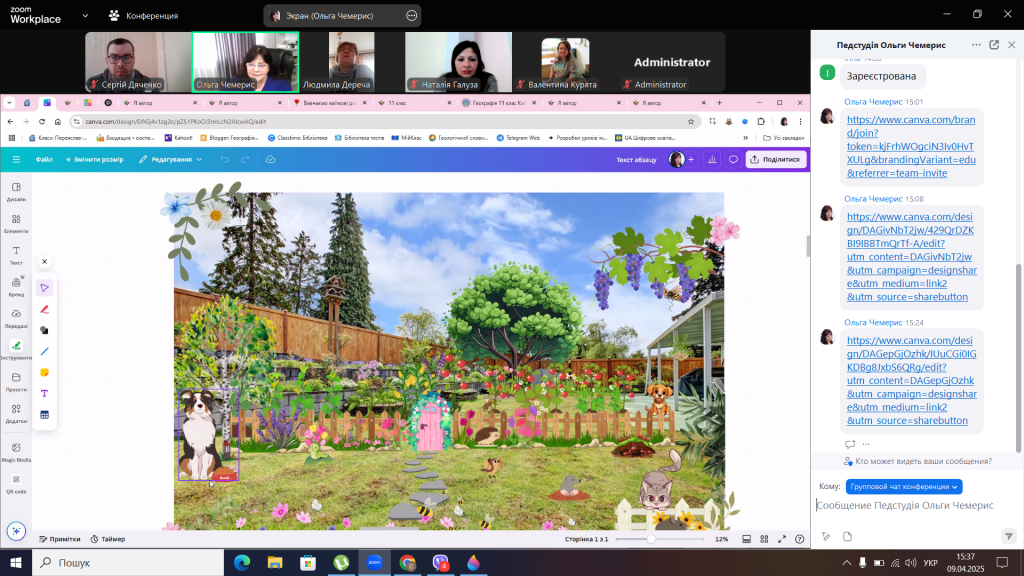Adjust the zoom slider handle
The height and width of the screenshot is (576, 1024).
pos(650,539)
